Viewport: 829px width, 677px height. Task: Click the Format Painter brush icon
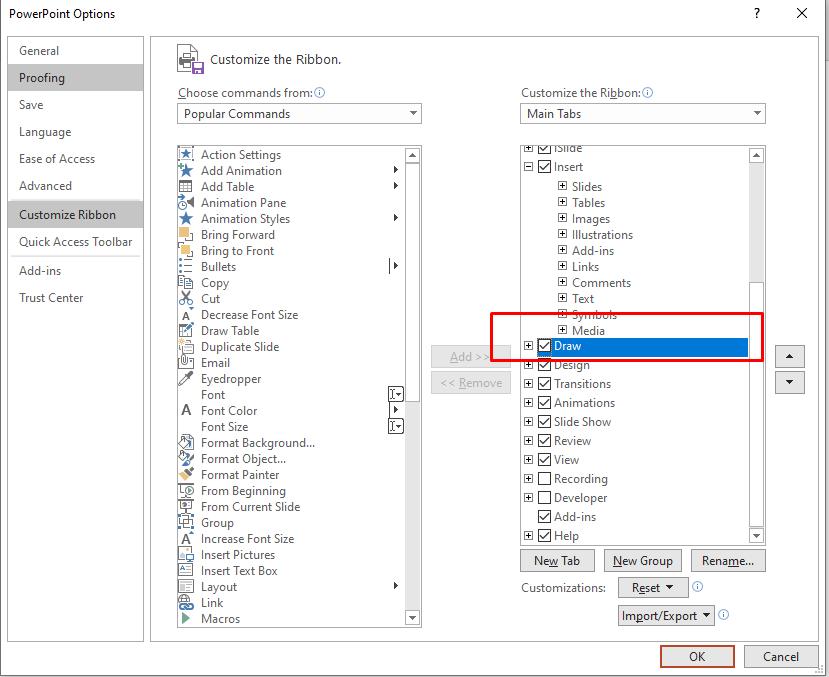[186, 474]
